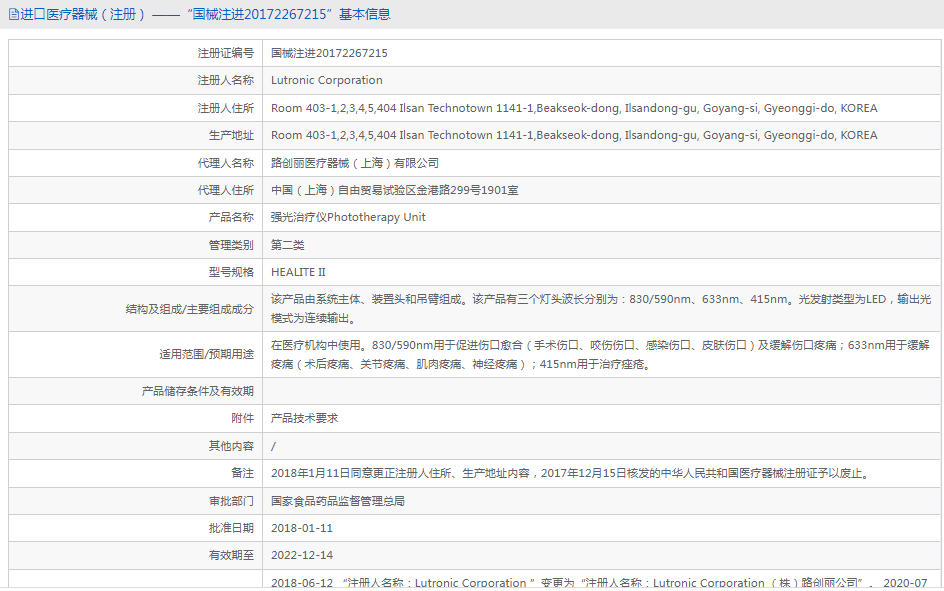
Task: Click the 审批部门 label
Action: 231,501
